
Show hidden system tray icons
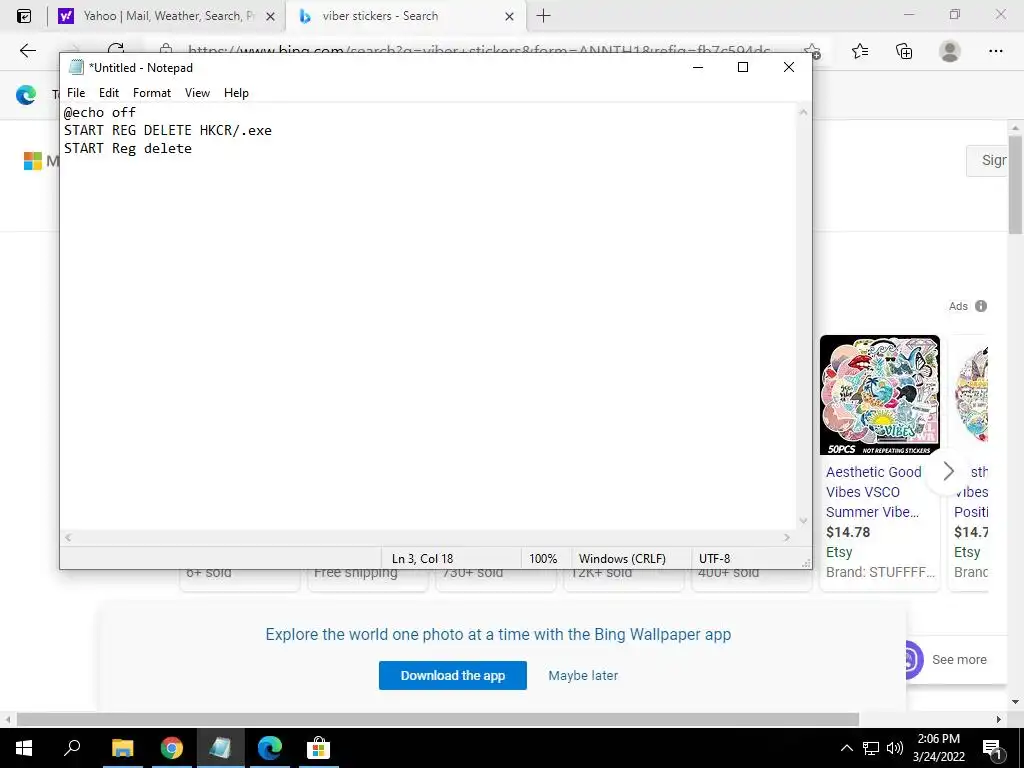(846, 748)
